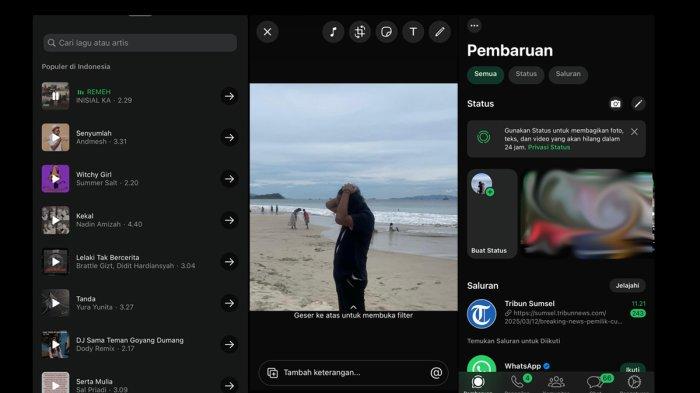Screen dimensions: 700x393
Task: Choose REMEH song with arrow button
Action: (x=229, y=96)
